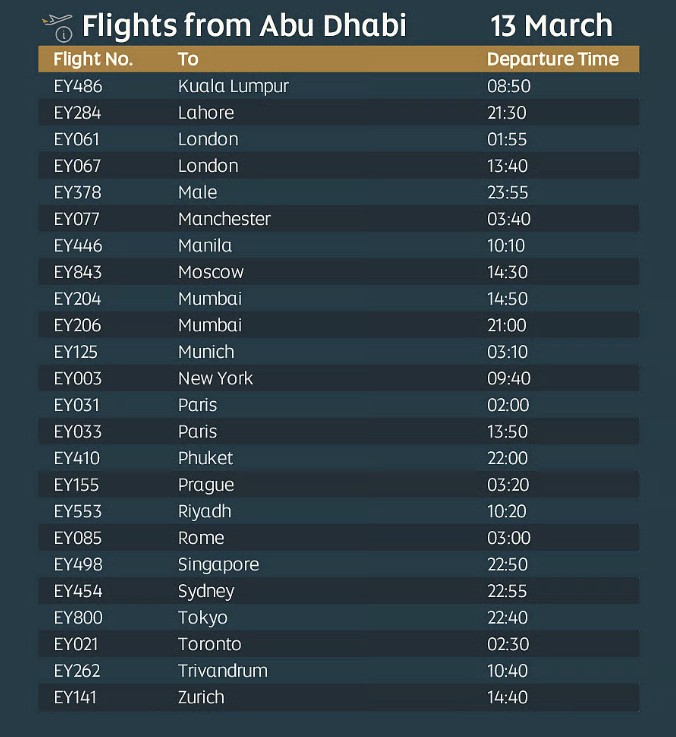This screenshot has width=676, height=737.
Task: Select flight EY284 to Lahore
Action: tap(338, 113)
